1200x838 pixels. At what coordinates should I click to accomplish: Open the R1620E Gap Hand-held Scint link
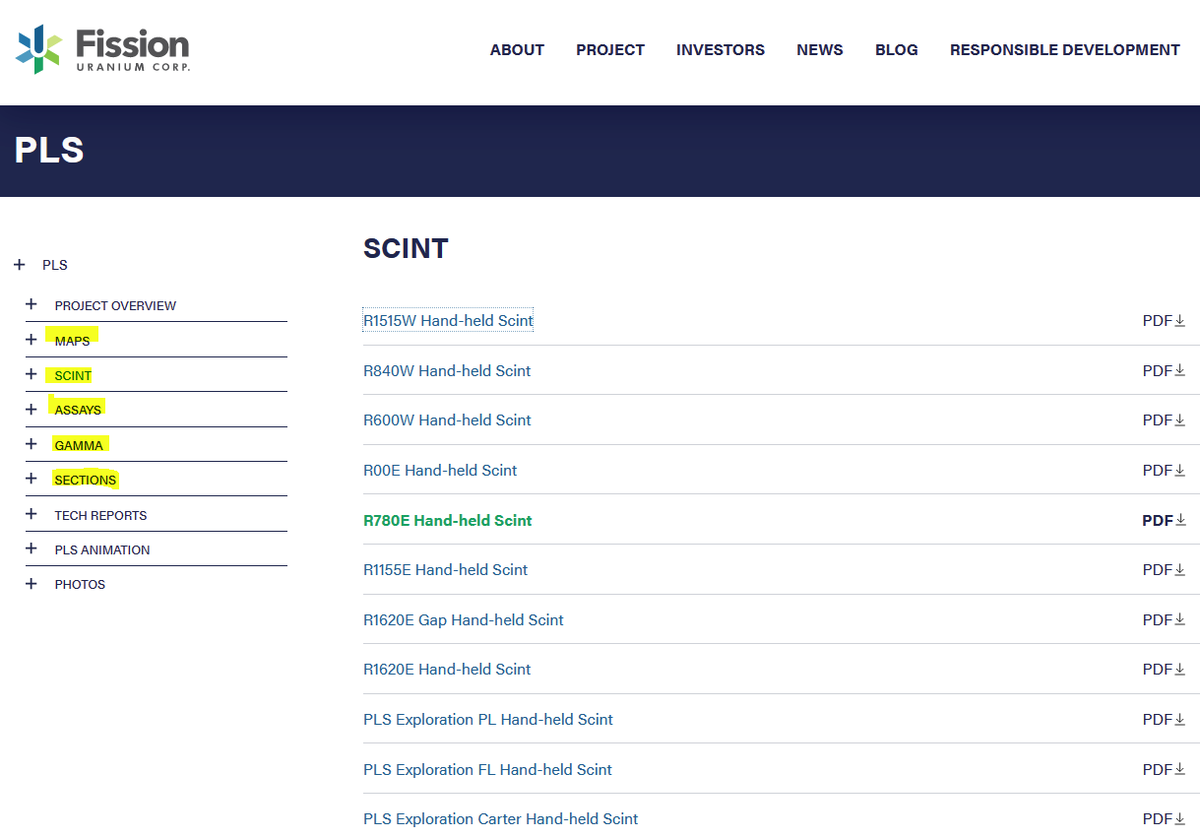point(463,620)
